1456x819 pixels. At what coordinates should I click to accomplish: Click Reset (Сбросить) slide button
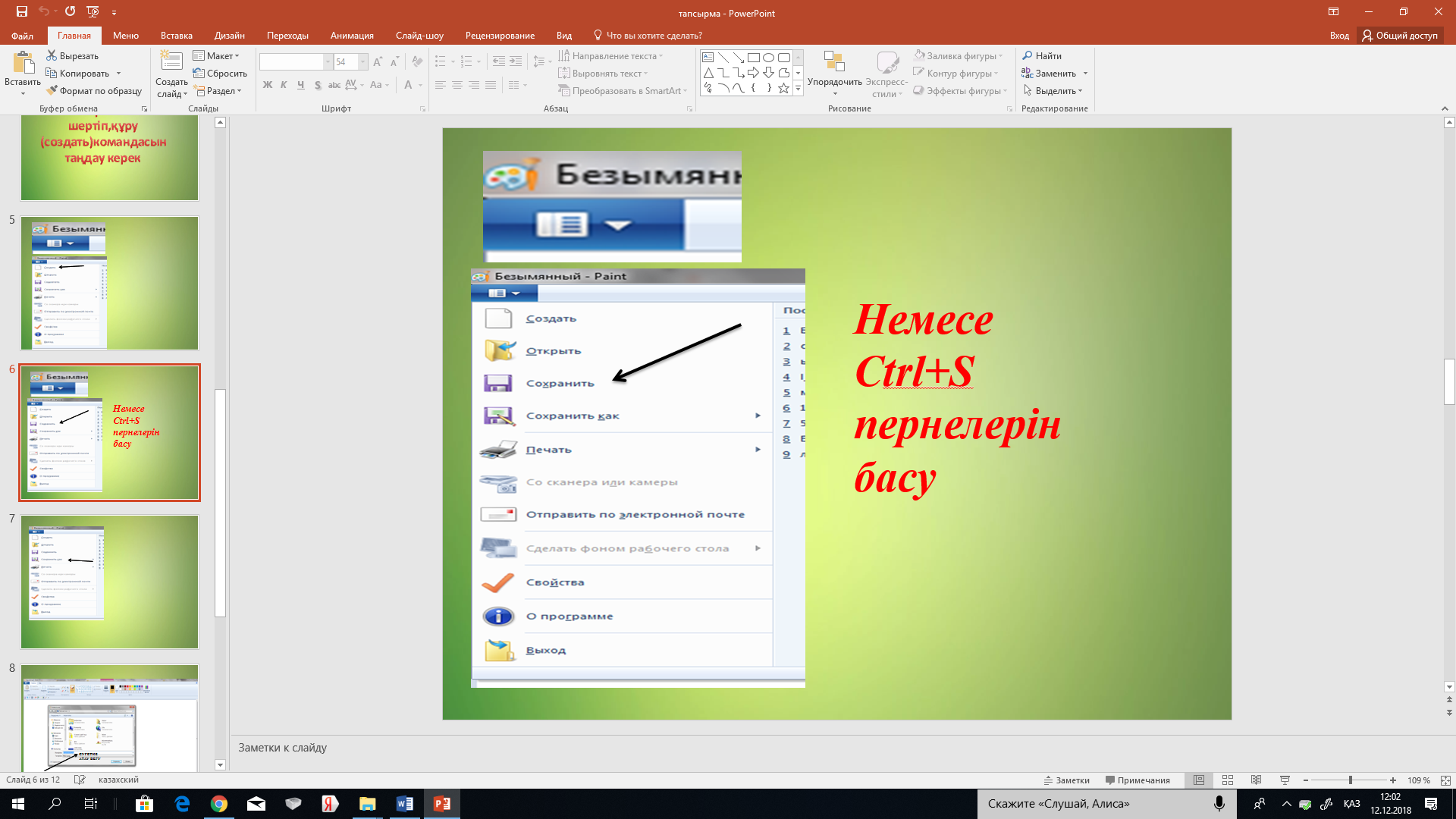point(220,74)
